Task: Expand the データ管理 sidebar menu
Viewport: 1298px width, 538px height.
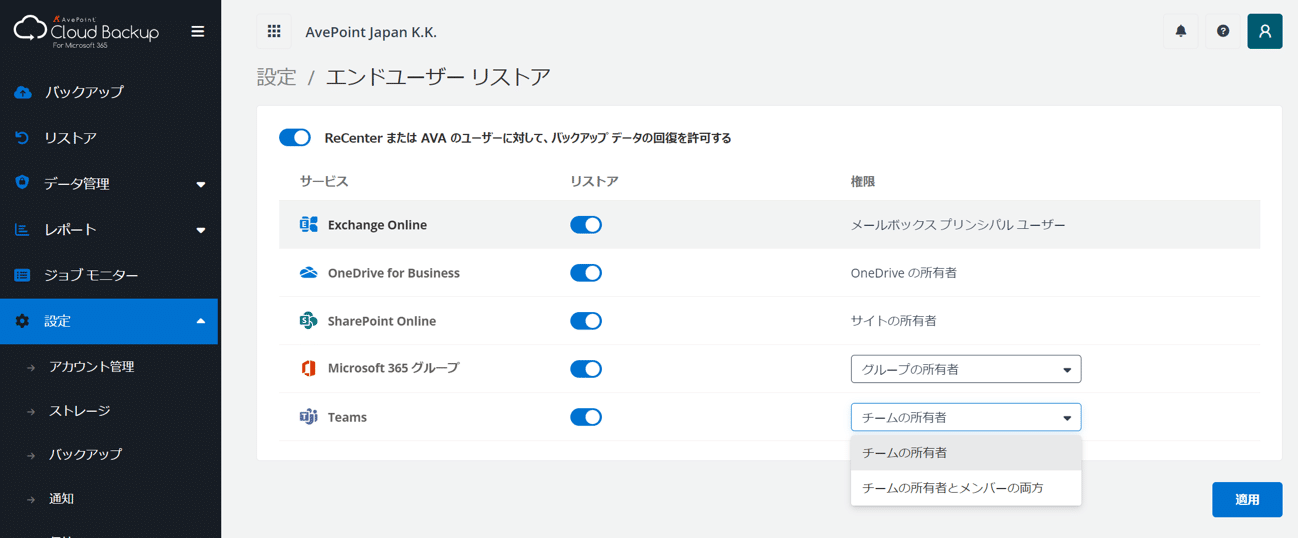Action: click(109, 184)
